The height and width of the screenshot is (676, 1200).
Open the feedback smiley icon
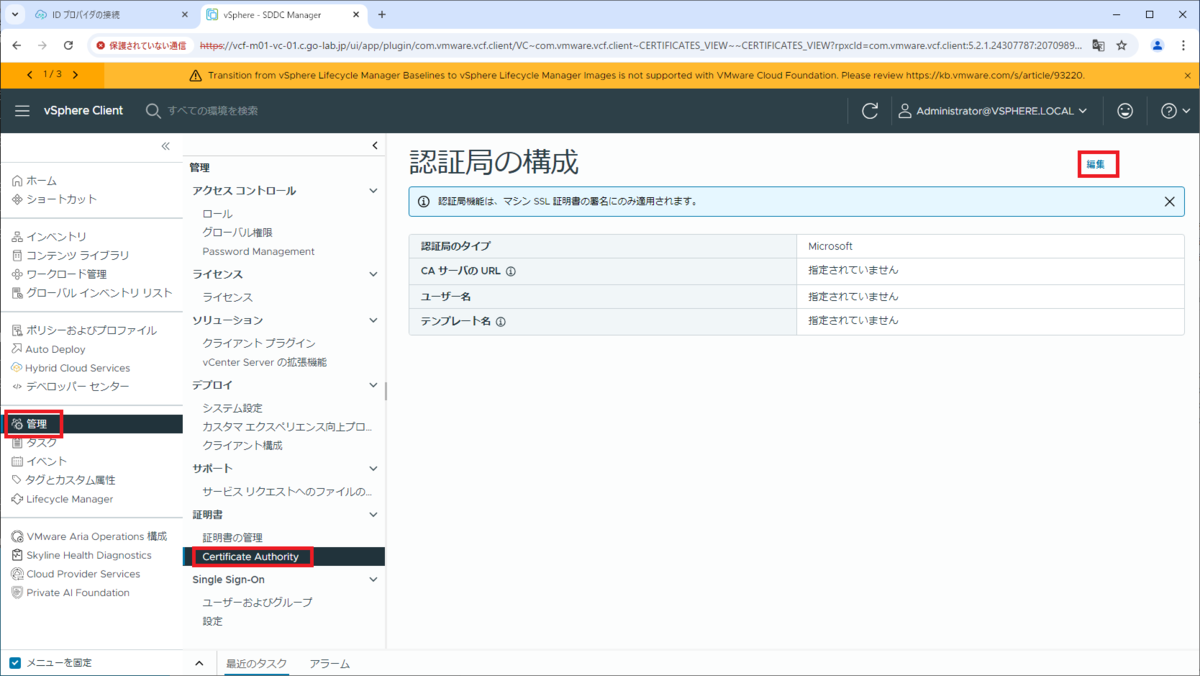[x=1125, y=111]
